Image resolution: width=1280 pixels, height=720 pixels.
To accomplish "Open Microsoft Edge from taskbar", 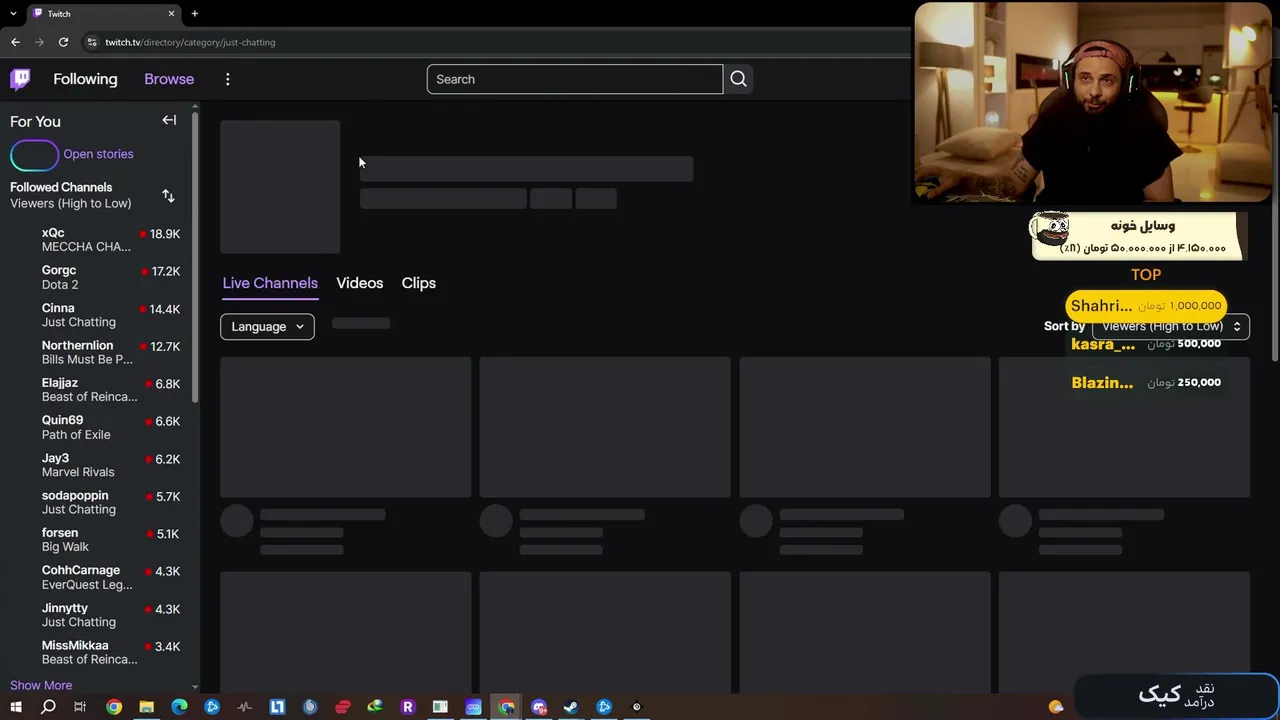I will 179,707.
